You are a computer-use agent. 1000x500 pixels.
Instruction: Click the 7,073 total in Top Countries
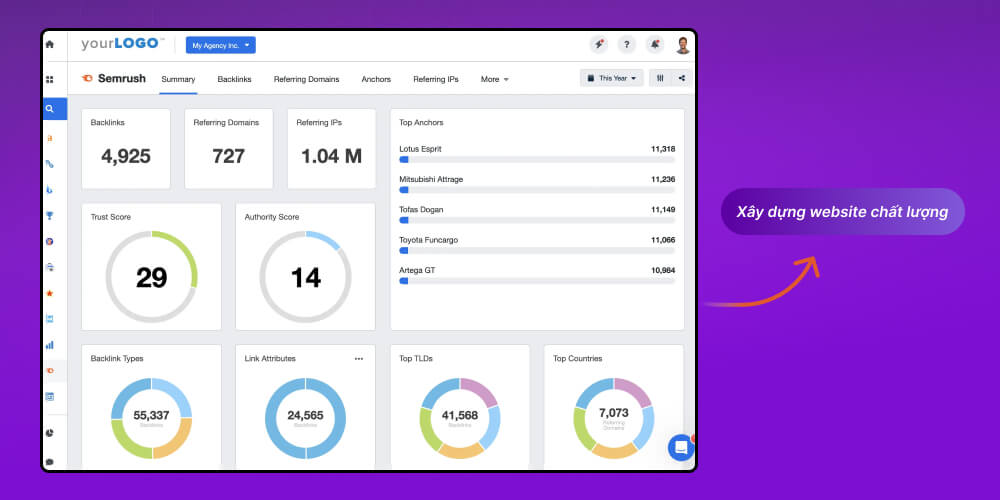coord(614,413)
